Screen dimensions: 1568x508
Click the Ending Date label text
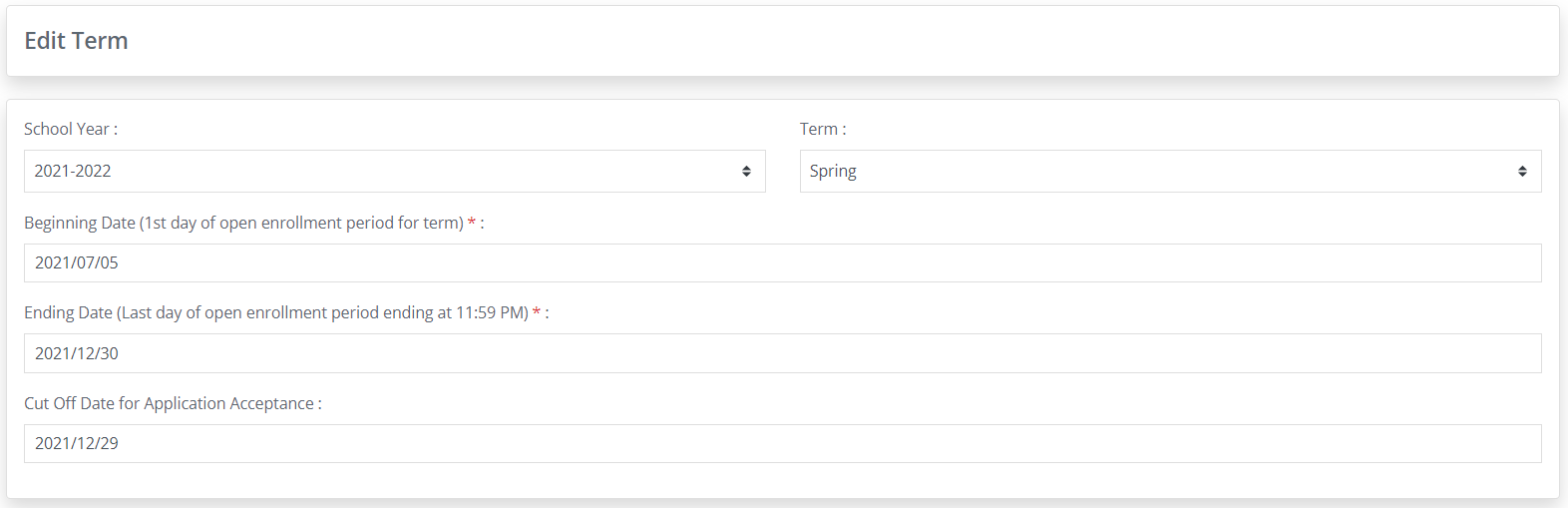pyautogui.click(x=275, y=313)
